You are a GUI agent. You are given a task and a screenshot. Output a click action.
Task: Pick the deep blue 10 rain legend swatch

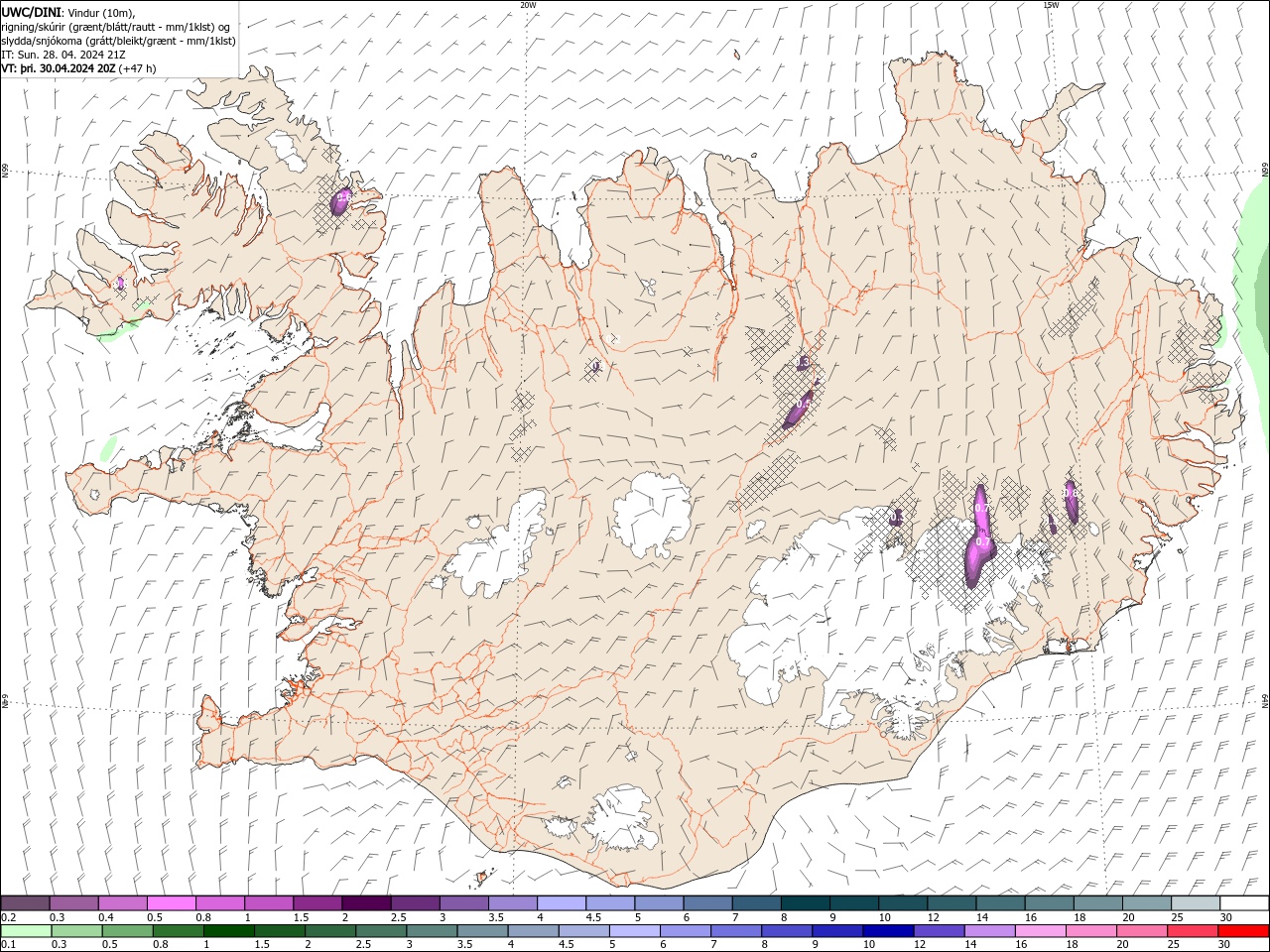pyautogui.click(x=887, y=931)
